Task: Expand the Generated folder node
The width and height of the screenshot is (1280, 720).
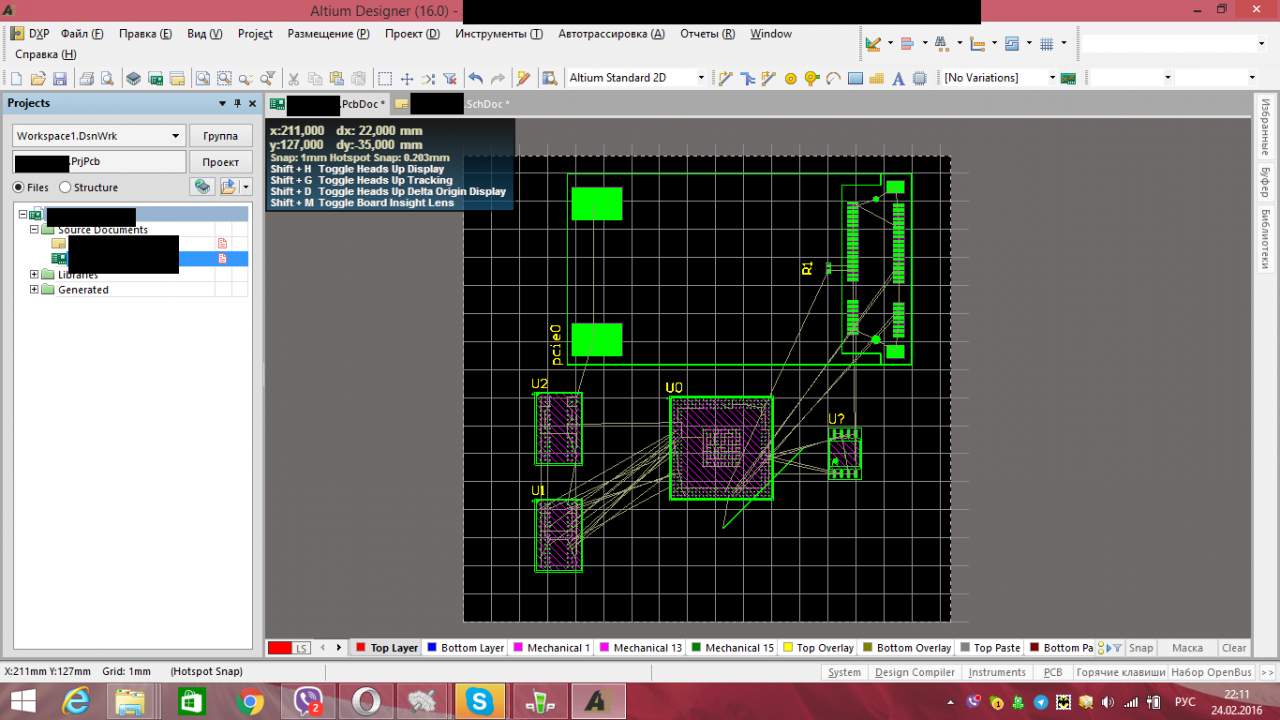Action: 34,290
